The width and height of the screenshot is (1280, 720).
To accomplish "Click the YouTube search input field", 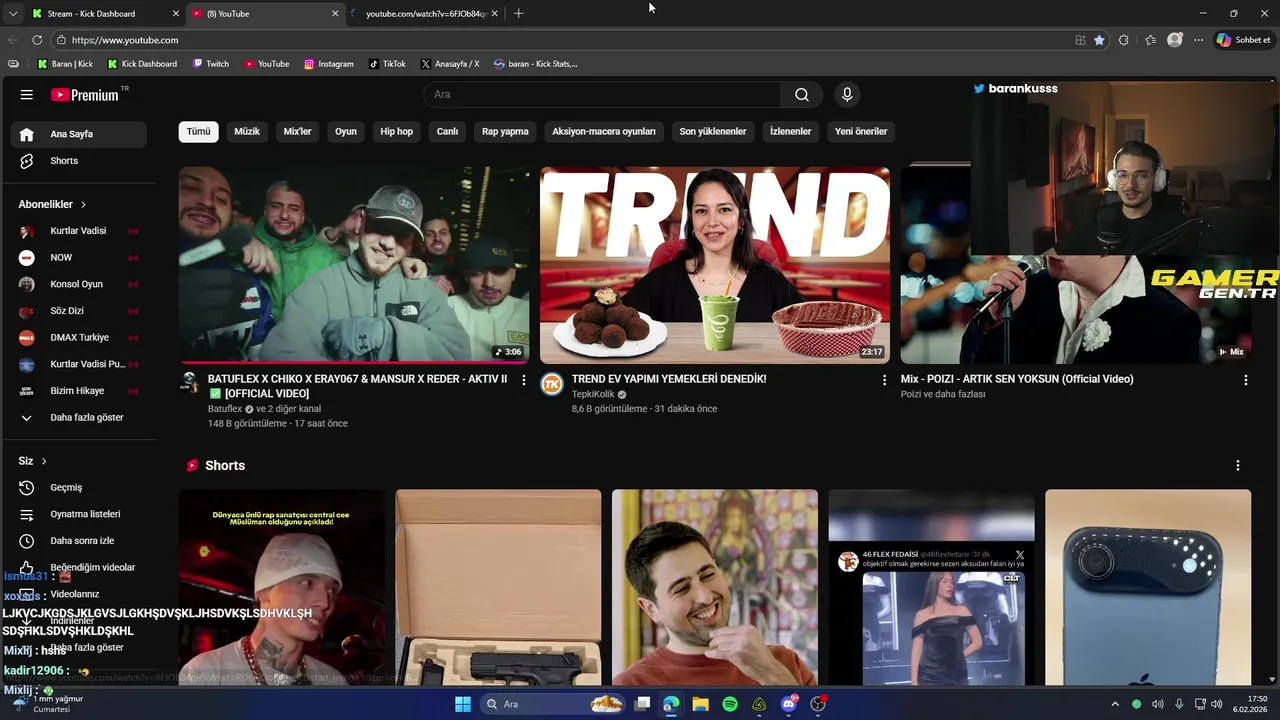I will (603, 95).
